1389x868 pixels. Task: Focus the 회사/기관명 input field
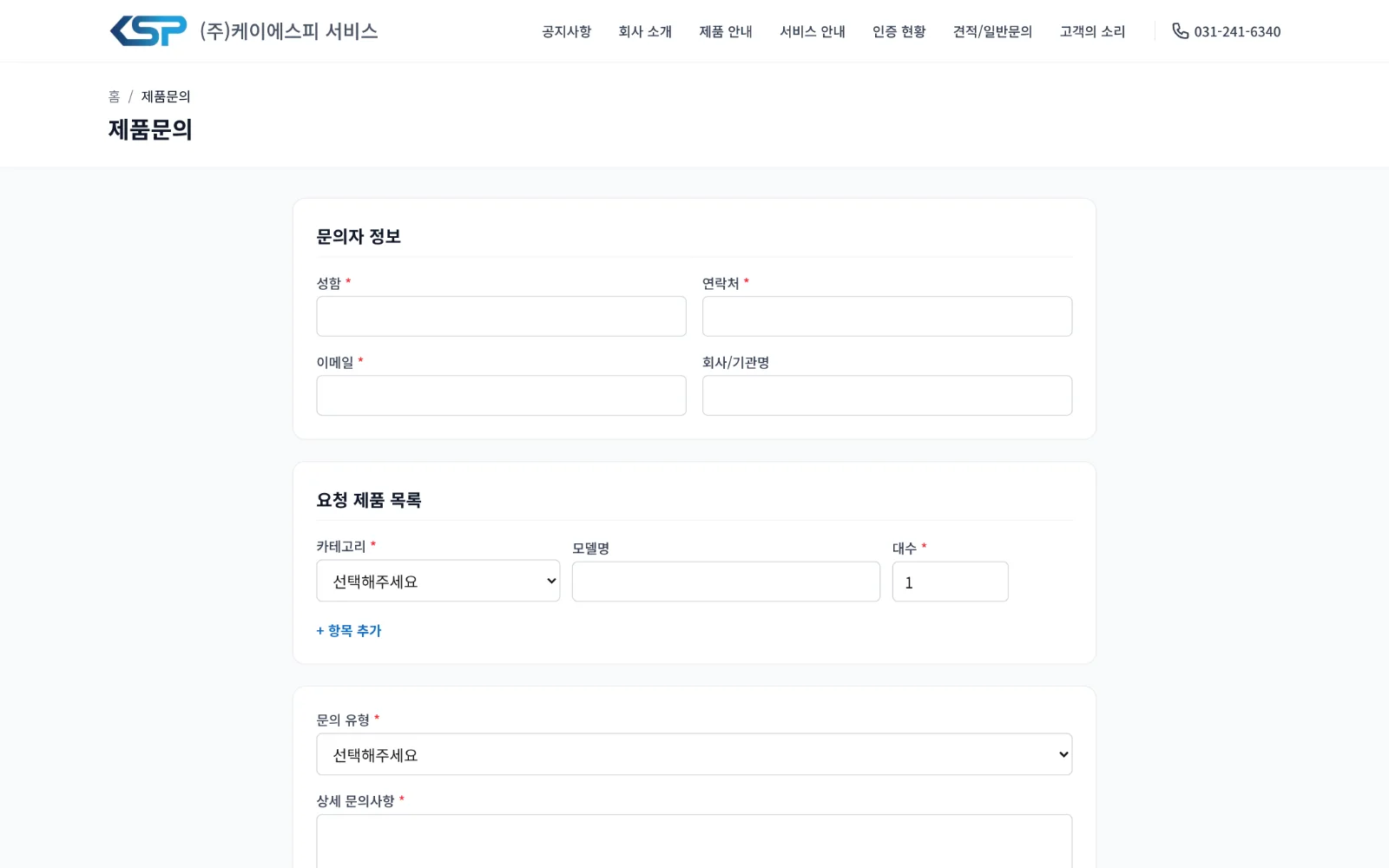click(887, 395)
